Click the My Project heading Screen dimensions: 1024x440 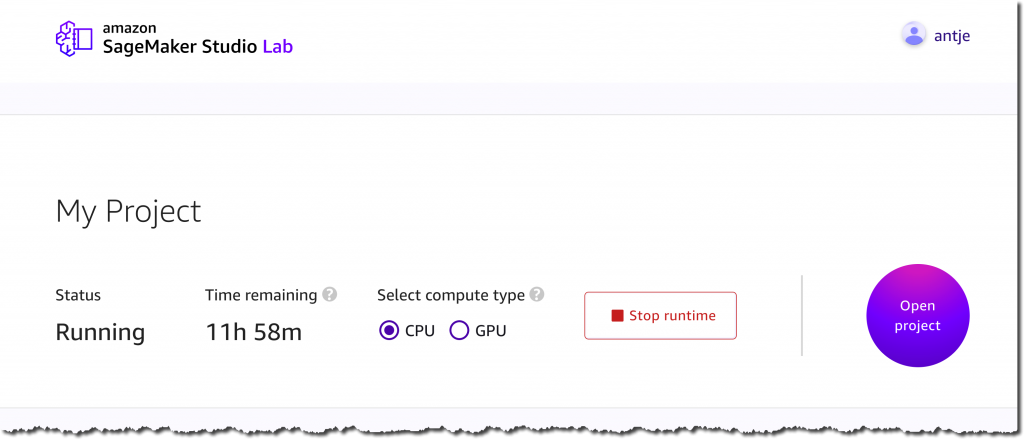coord(128,212)
